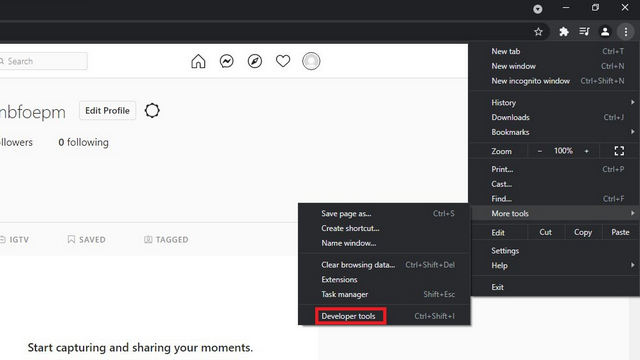Image resolution: width=640 pixels, height=360 pixels.
Task: Click the followers count text
Action: coord(16,142)
